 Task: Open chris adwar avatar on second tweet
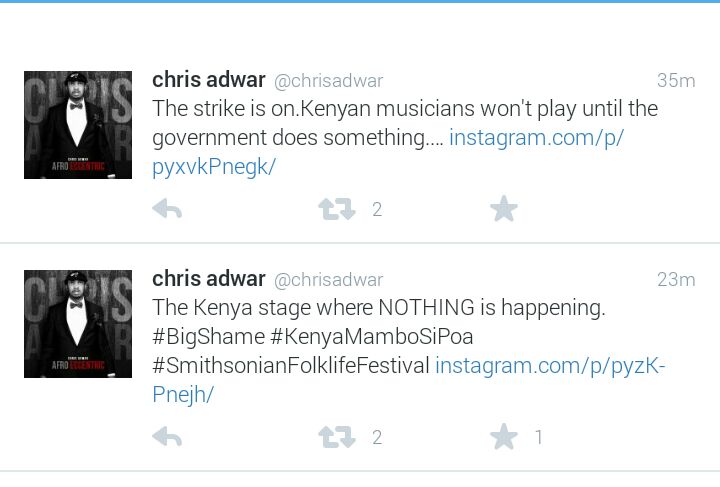pyautogui.click(x=78, y=324)
